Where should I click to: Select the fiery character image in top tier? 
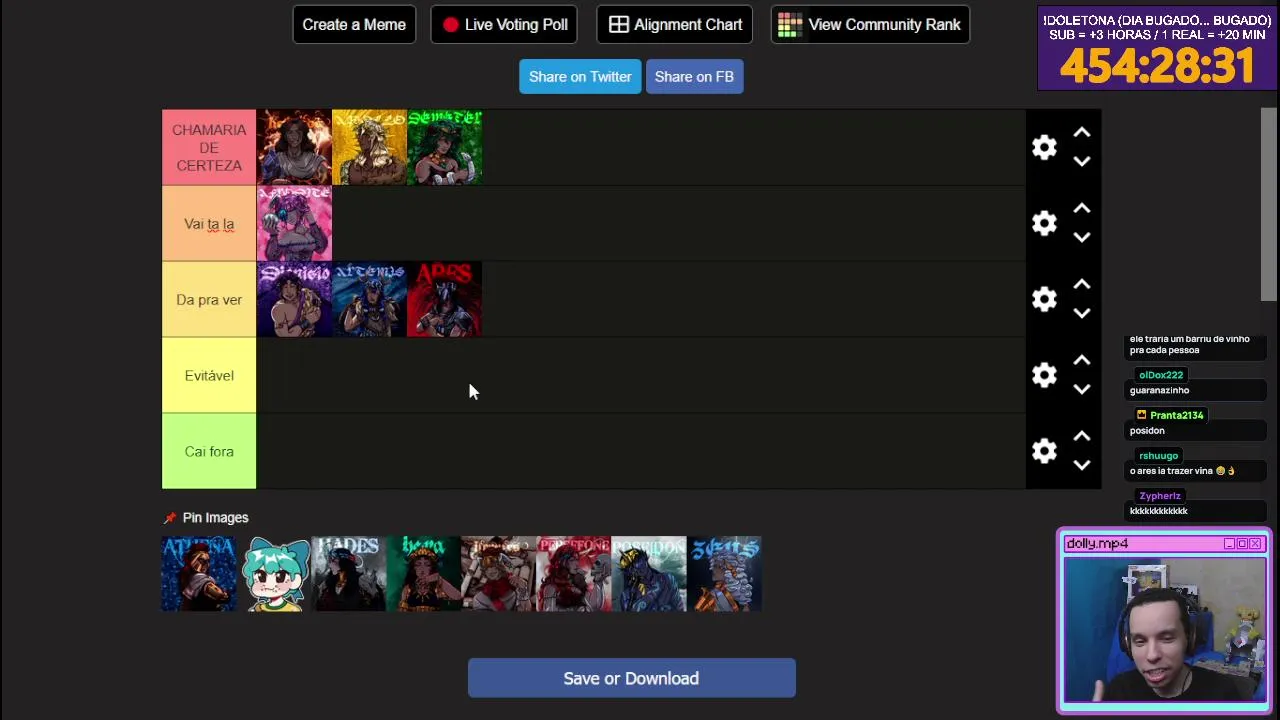pyautogui.click(x=294, y=148)
